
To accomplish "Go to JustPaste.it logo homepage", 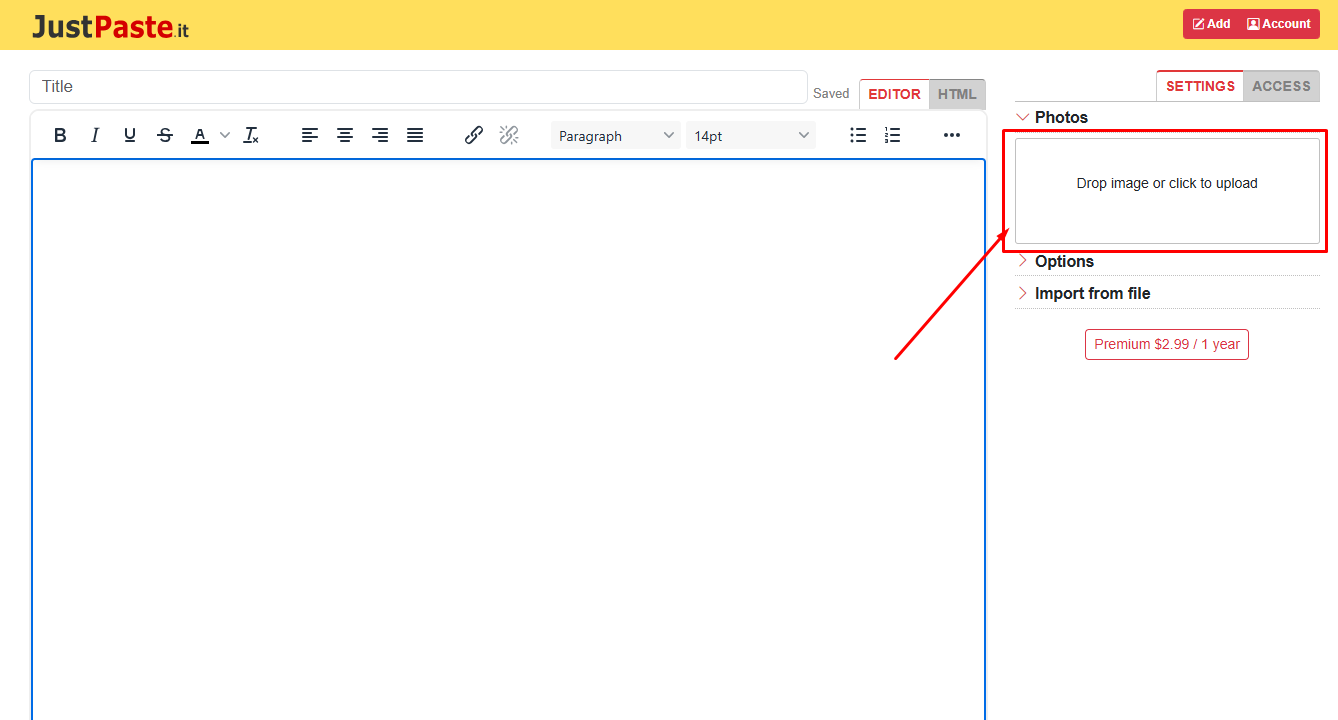I will click(110, 27).
